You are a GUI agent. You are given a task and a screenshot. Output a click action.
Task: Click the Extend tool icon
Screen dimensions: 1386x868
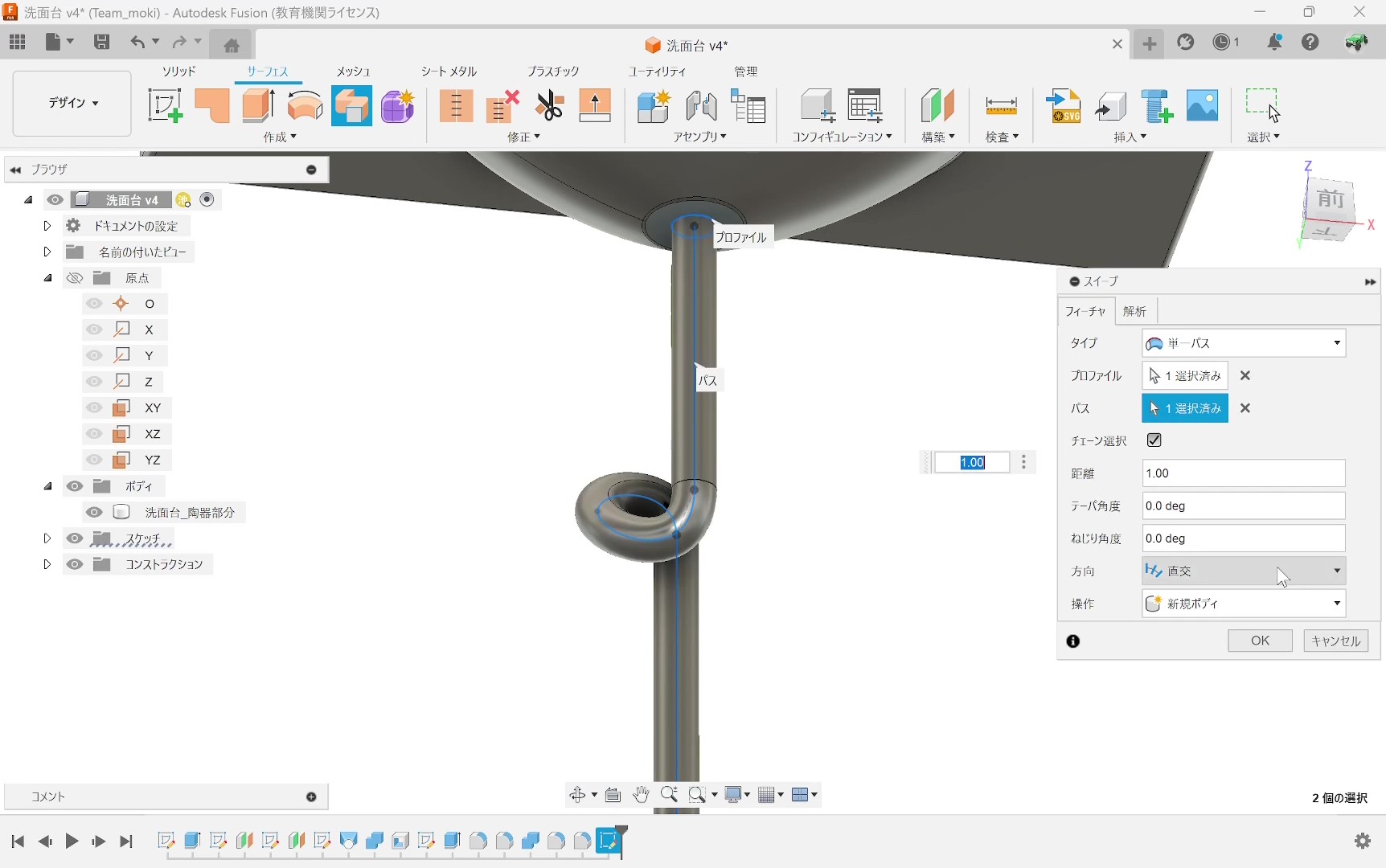click(595, 106)
